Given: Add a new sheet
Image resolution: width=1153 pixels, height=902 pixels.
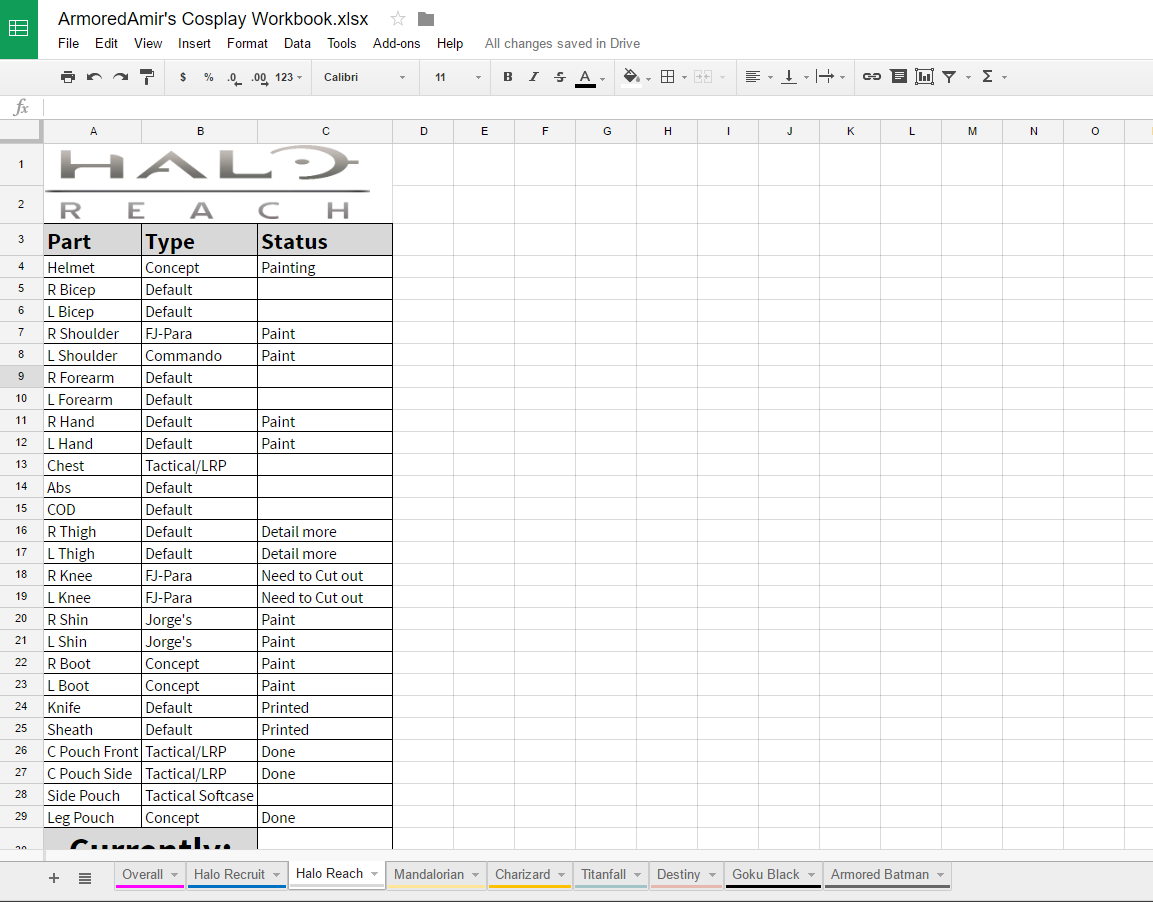Looking at the screenshot, I should click(54, 878).
